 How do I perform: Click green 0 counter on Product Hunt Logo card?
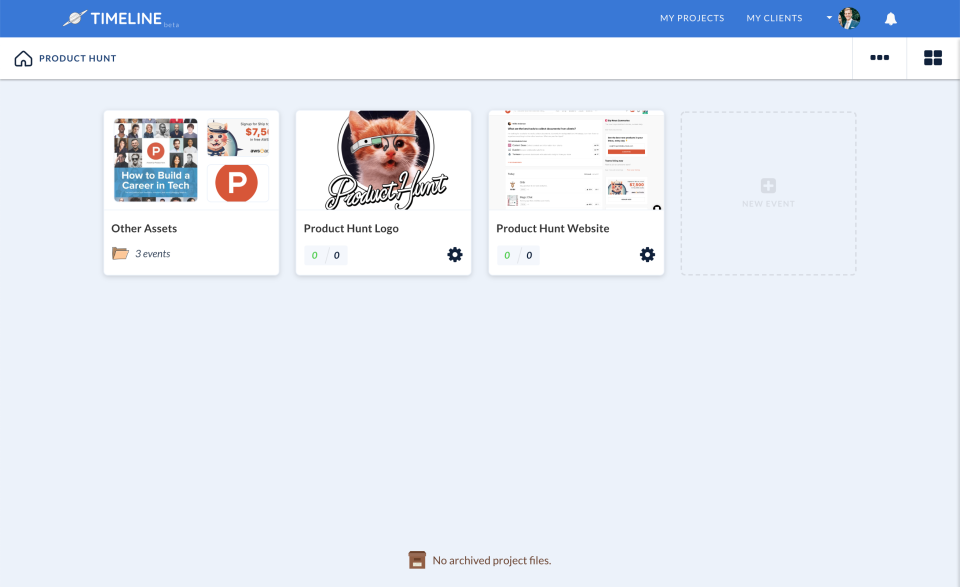point(315,255)
